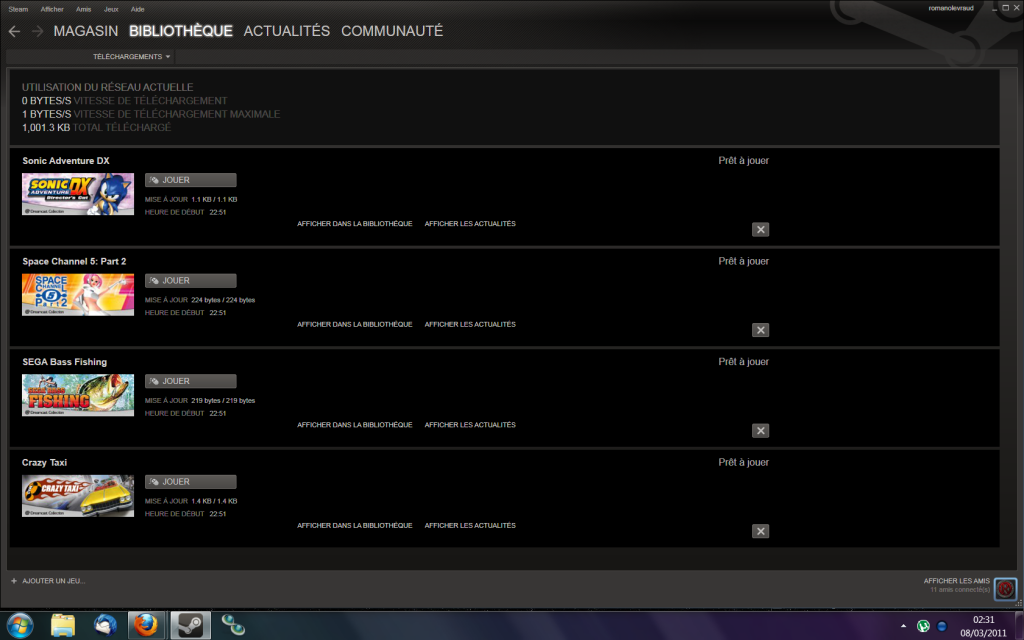Click the Space Channel 5: Part 2 title
Image resolution: width=1024 pixels, height=640 pixels.
coord(74,261)
